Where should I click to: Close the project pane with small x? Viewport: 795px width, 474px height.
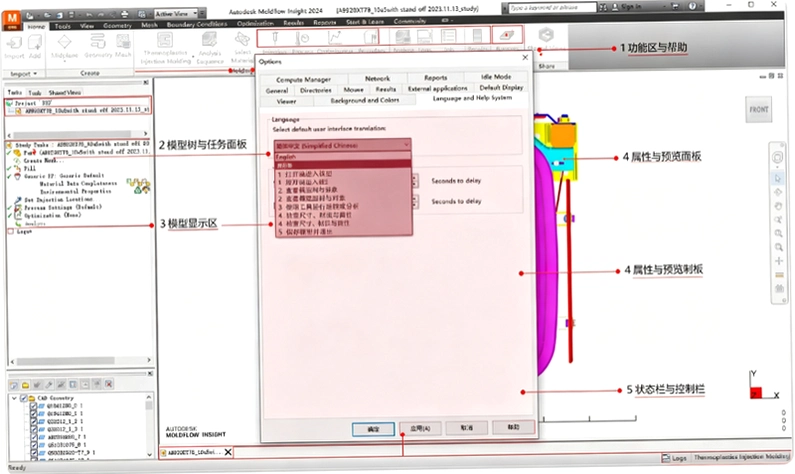[x=146, y=82]
